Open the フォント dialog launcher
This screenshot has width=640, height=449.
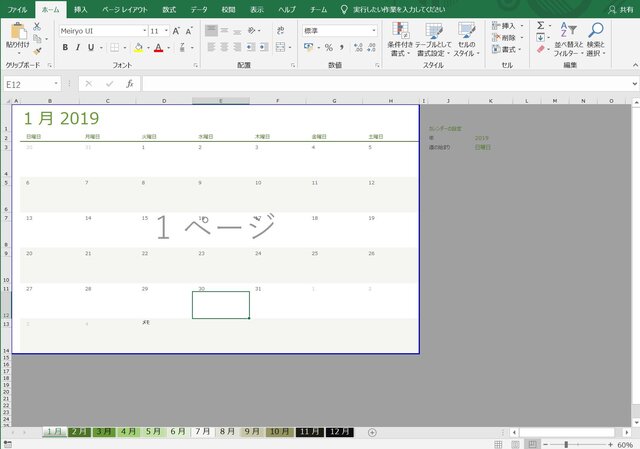196,65
